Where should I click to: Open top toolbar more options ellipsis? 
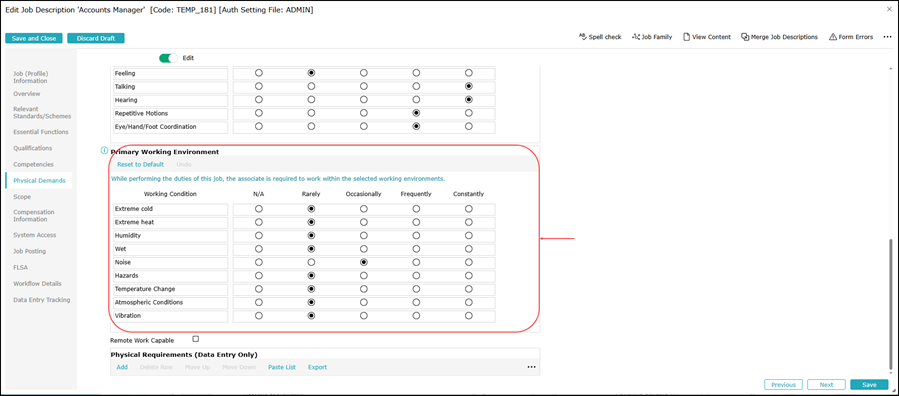coord(887,37)
